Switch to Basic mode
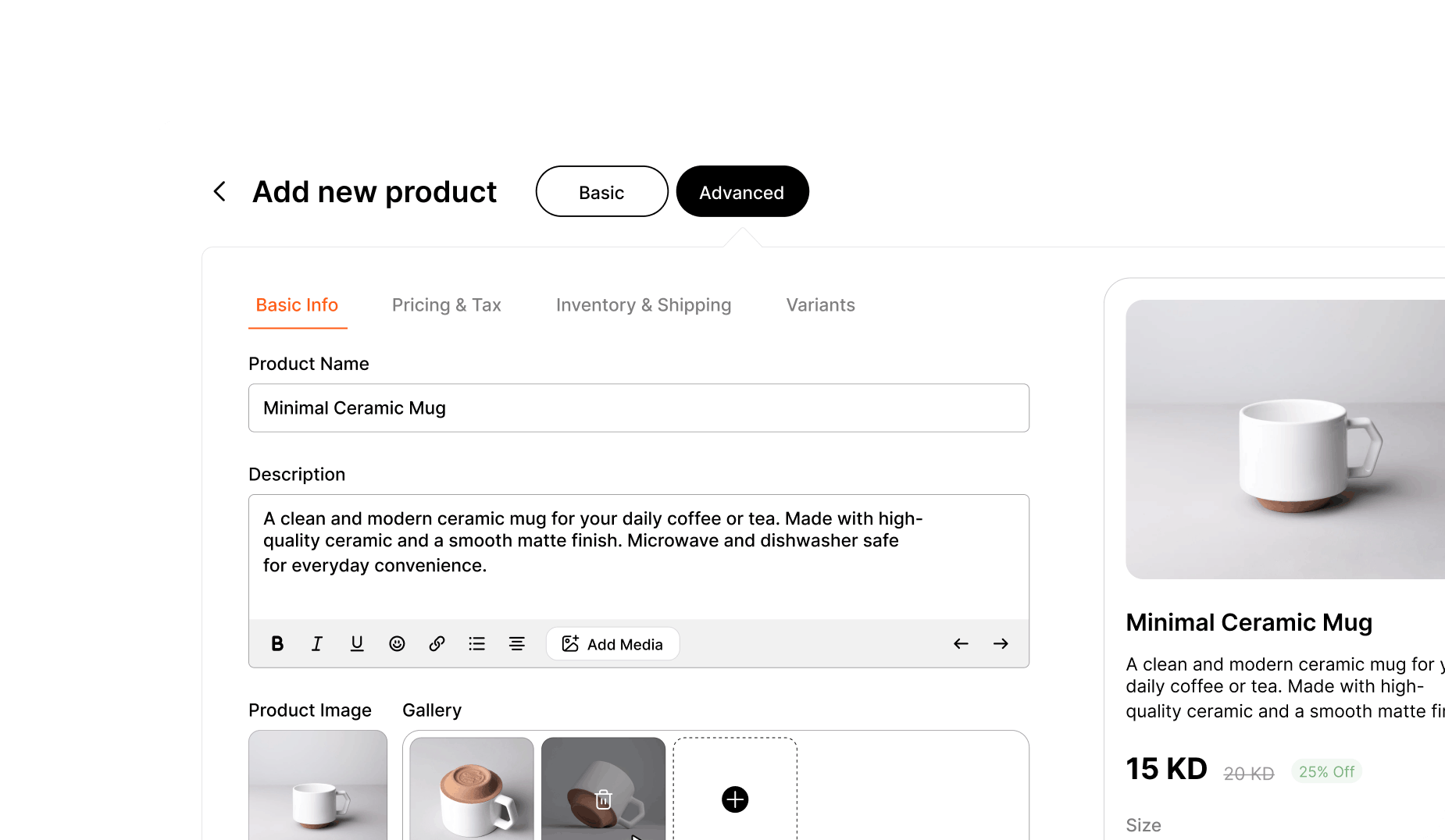1445x840 pixels. pos(601,191)
